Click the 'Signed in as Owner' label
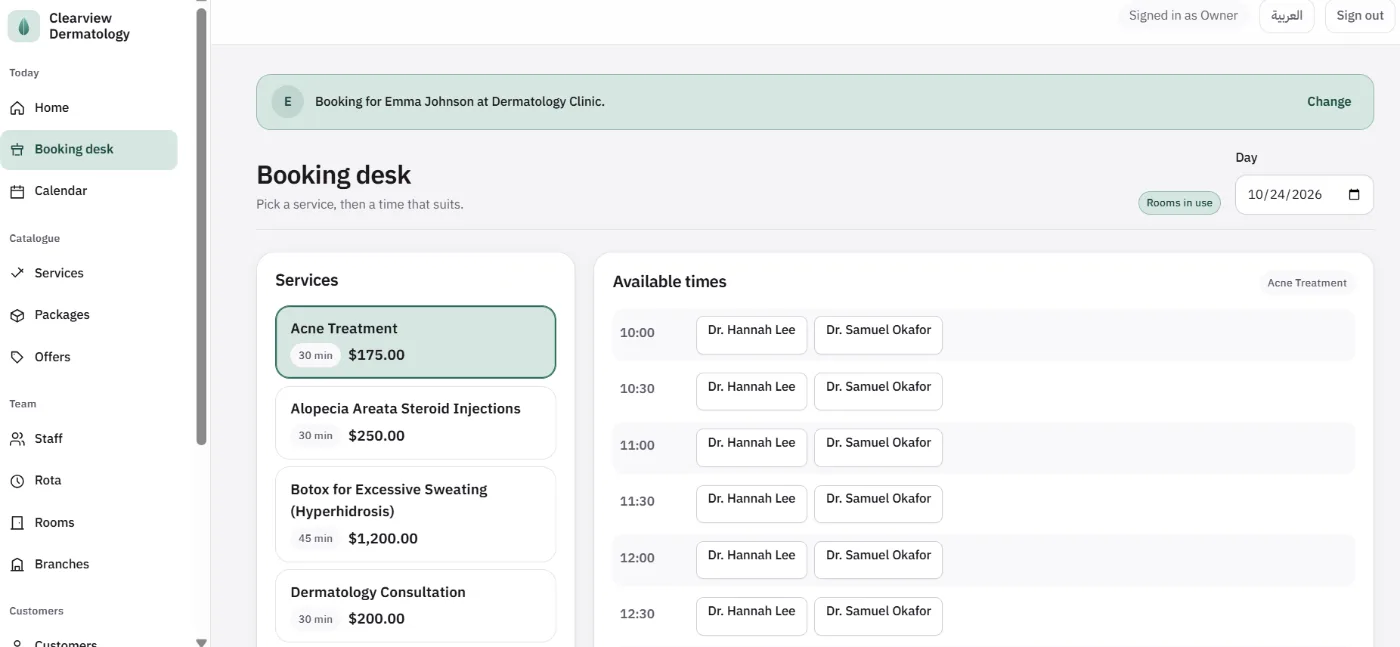The height and width of the screenshot is (647, 1400). coord(1183,16)
